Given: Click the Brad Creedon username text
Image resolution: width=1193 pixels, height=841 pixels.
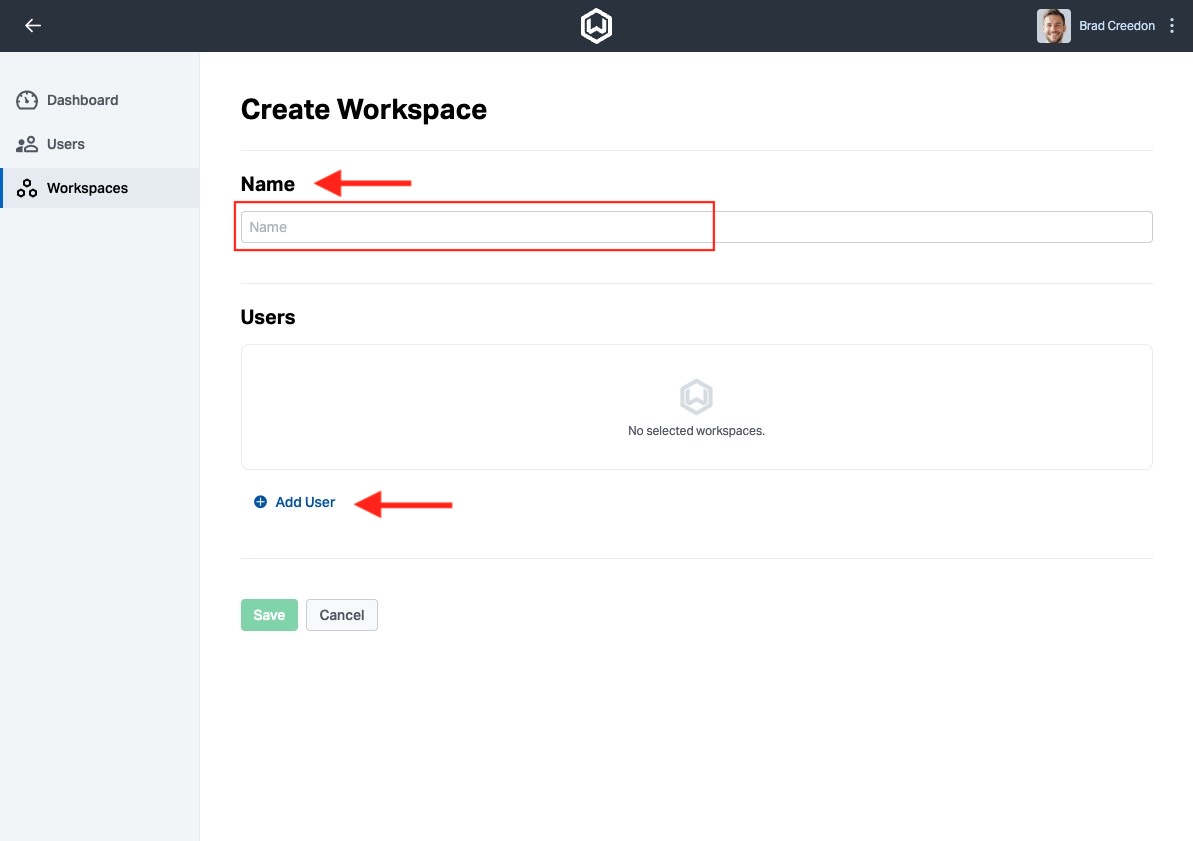Looking at the screenshot, I should point(1116,25).
